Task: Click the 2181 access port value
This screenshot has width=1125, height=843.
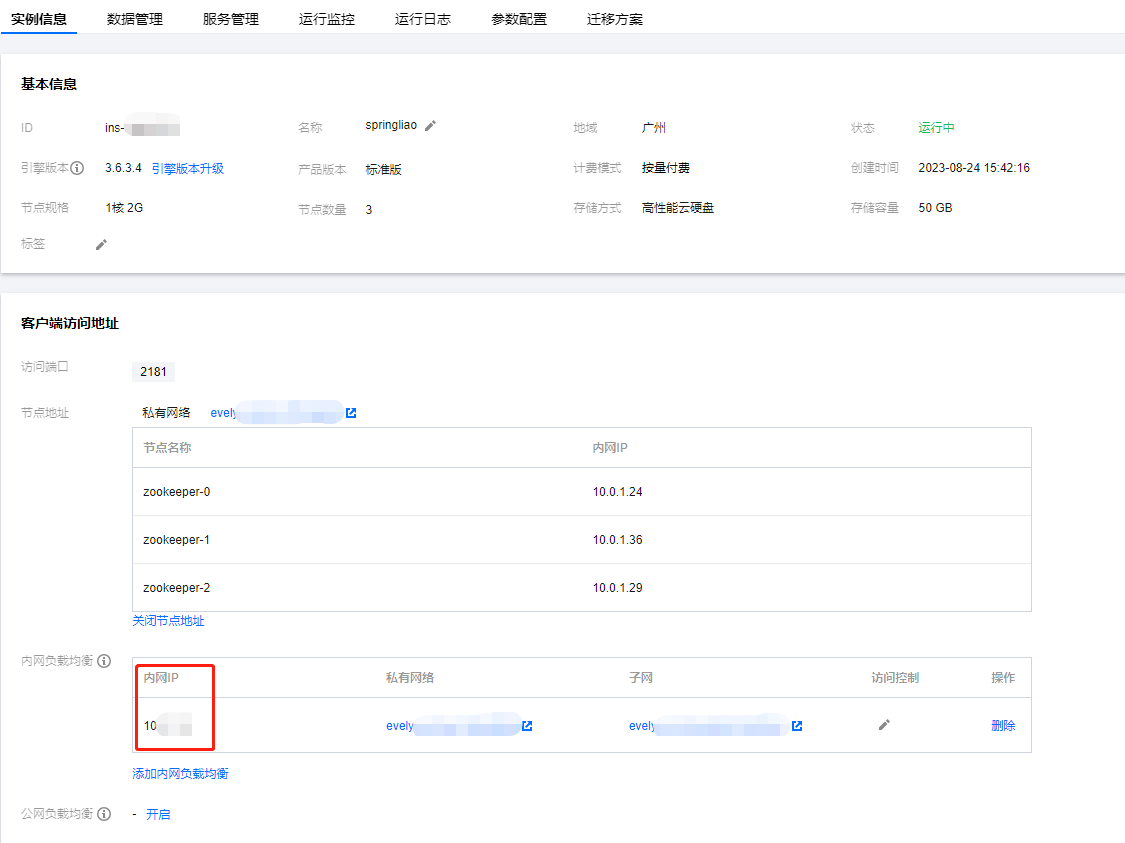Action: 153,372
